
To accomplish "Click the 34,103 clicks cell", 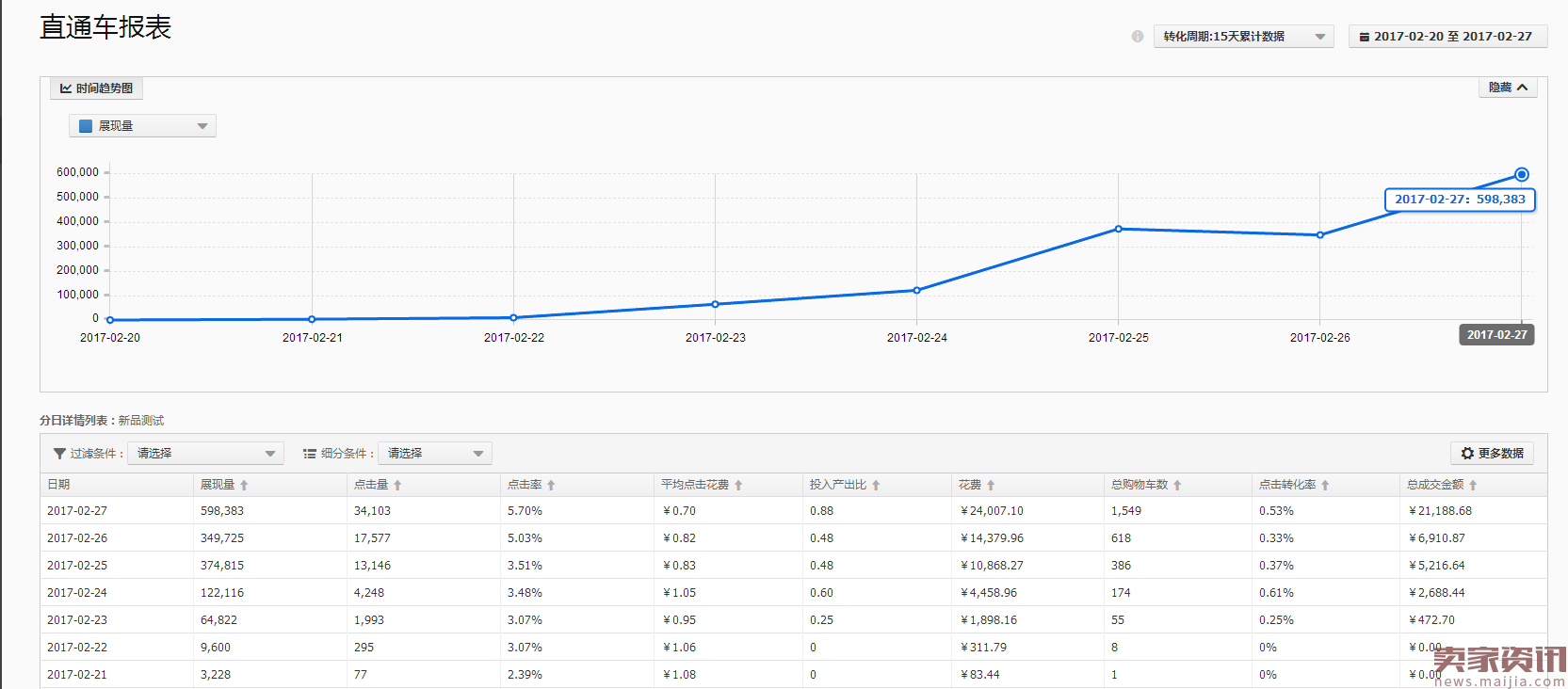I will click(372, 511).
